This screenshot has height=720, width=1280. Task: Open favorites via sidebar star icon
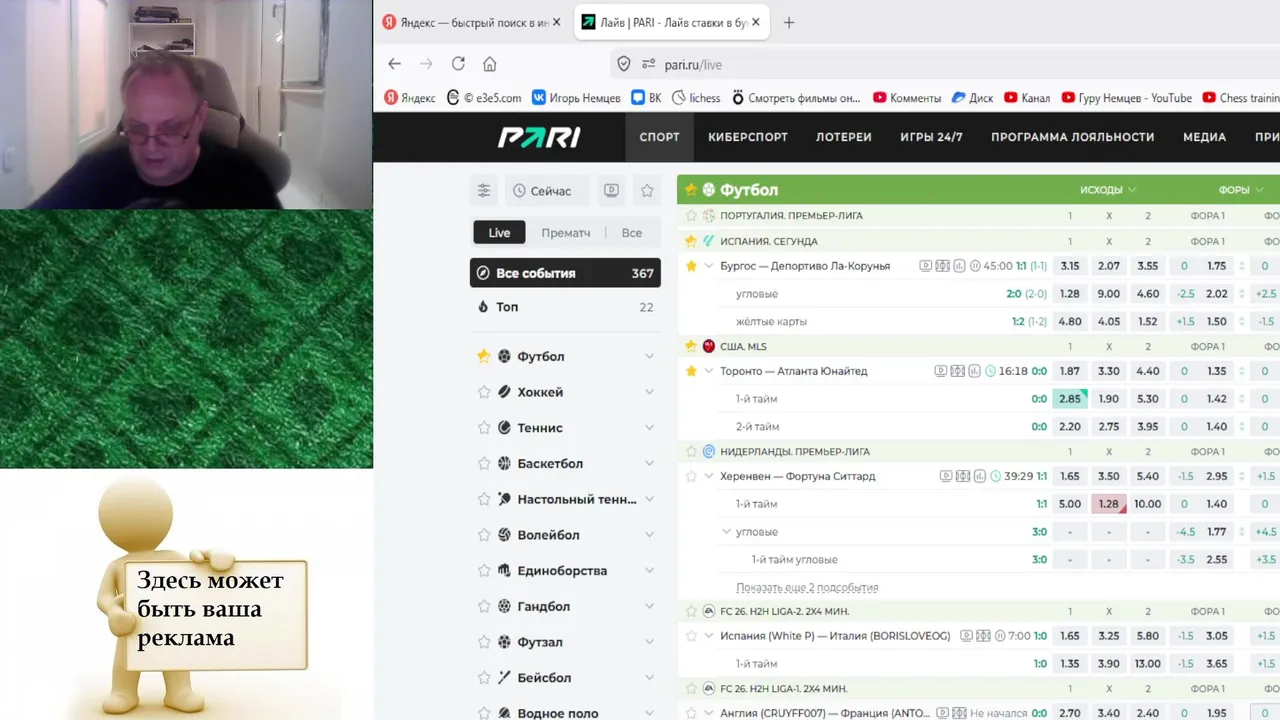[x=647, y=190]
